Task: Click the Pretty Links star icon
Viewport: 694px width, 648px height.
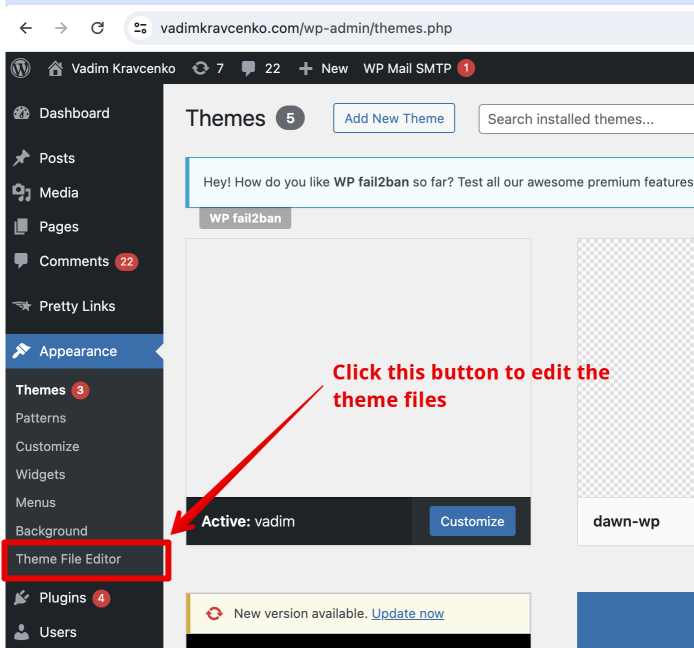Action: click(x=22, y=306)
